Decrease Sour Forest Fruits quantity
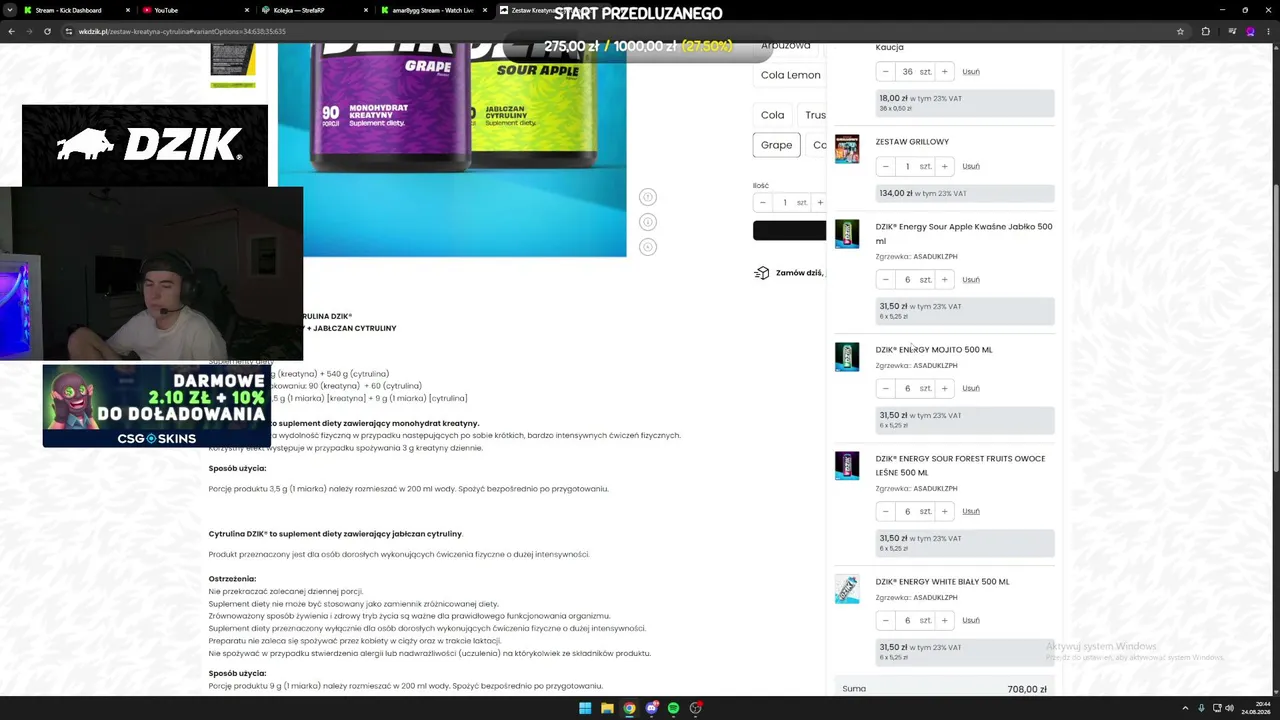The image size is (1280, 720). (x=885, y=511)
